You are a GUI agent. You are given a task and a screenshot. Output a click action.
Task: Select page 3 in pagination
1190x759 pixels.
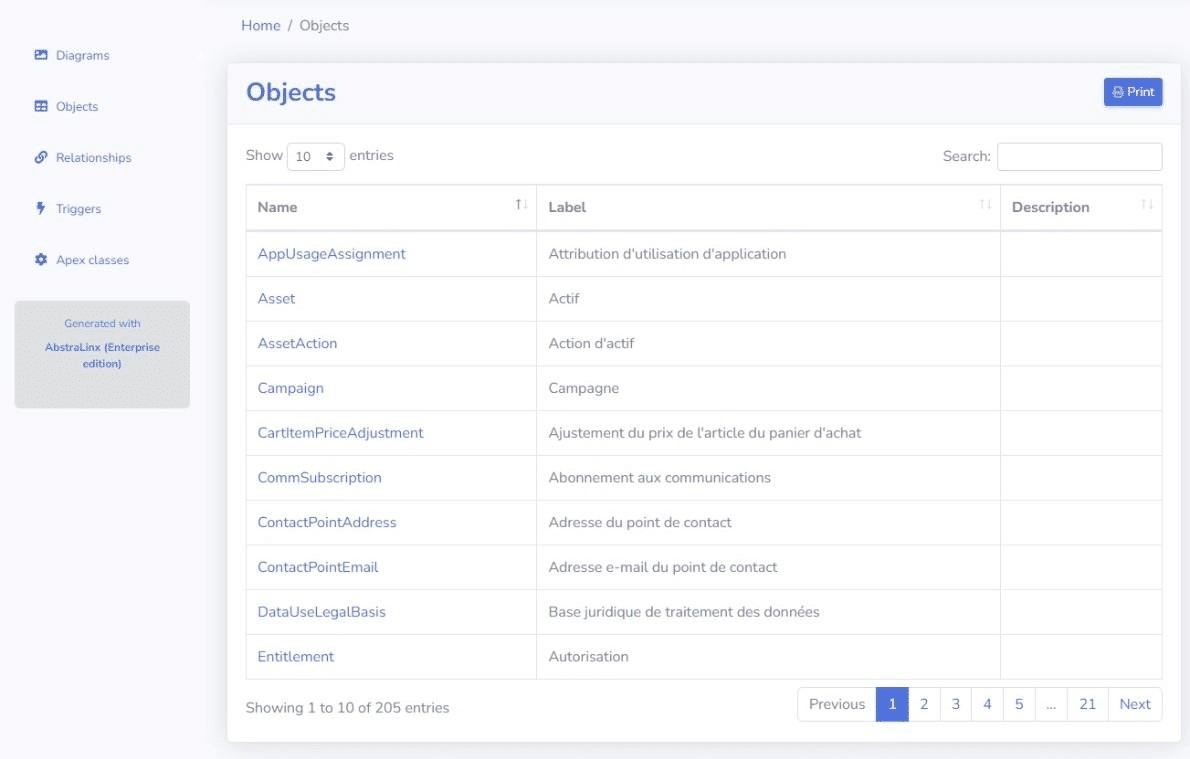click(x=955, y=704)
